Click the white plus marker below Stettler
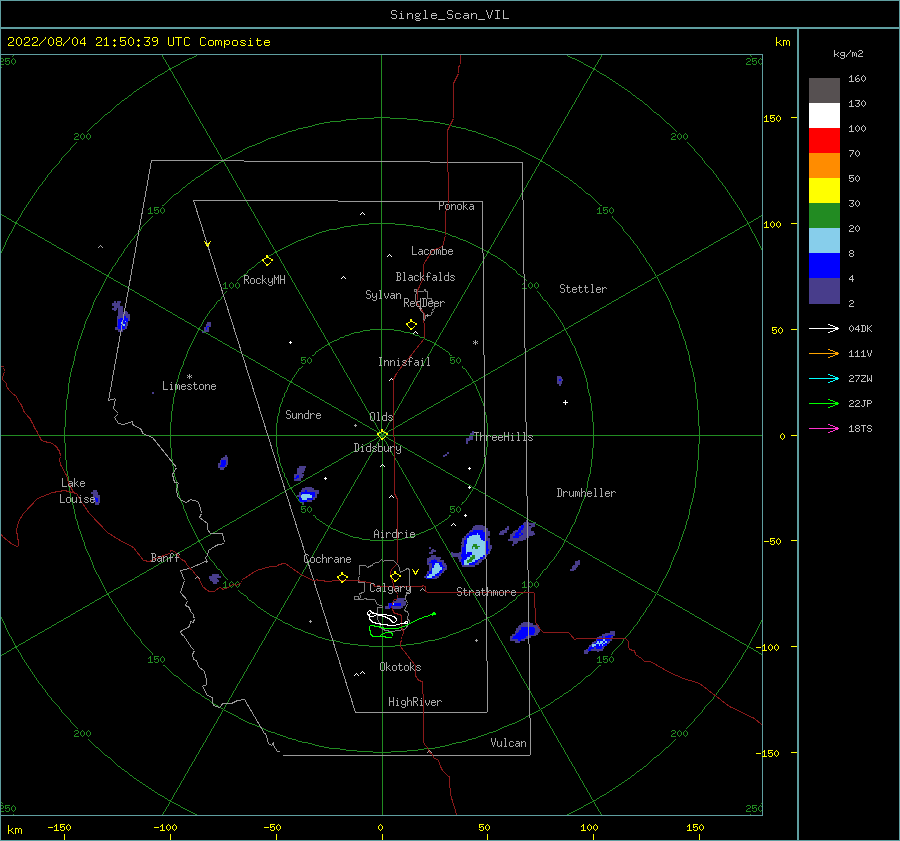The width and height of the screenshot is (900, 841). point(565,402)
